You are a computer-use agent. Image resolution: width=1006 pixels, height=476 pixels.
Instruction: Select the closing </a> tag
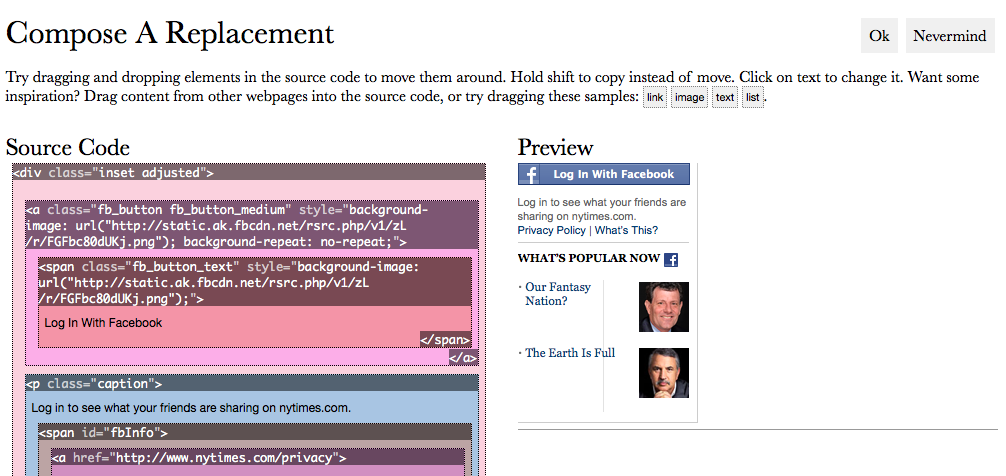point(463,358)
